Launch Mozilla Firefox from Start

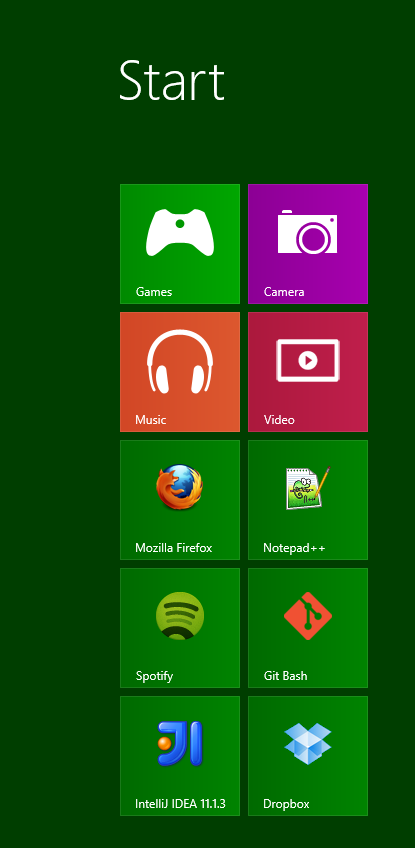pyautogui.click(x=180, y=500)
